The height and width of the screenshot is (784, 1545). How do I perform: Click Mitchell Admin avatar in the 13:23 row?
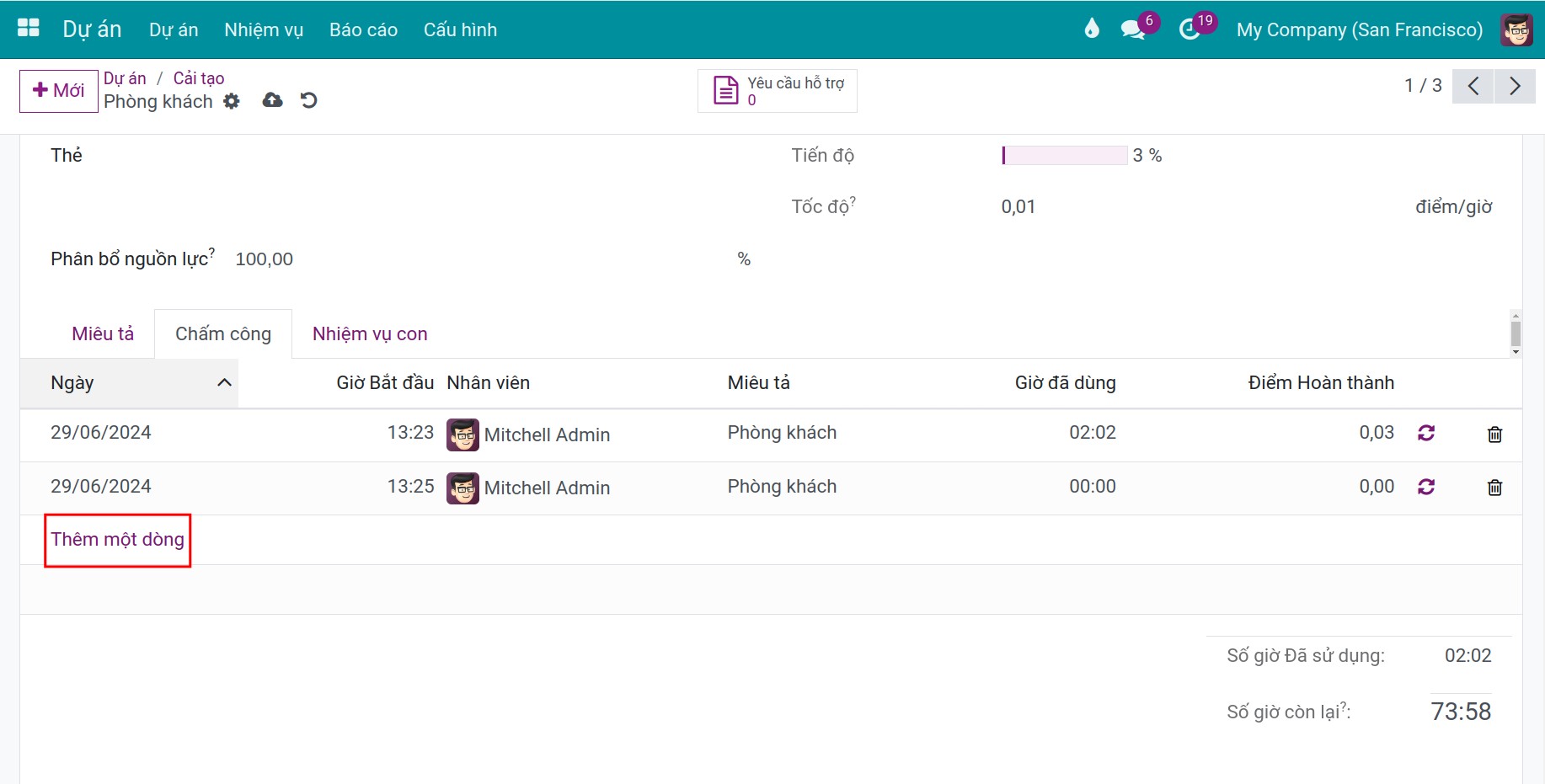[x=462, y=435]
